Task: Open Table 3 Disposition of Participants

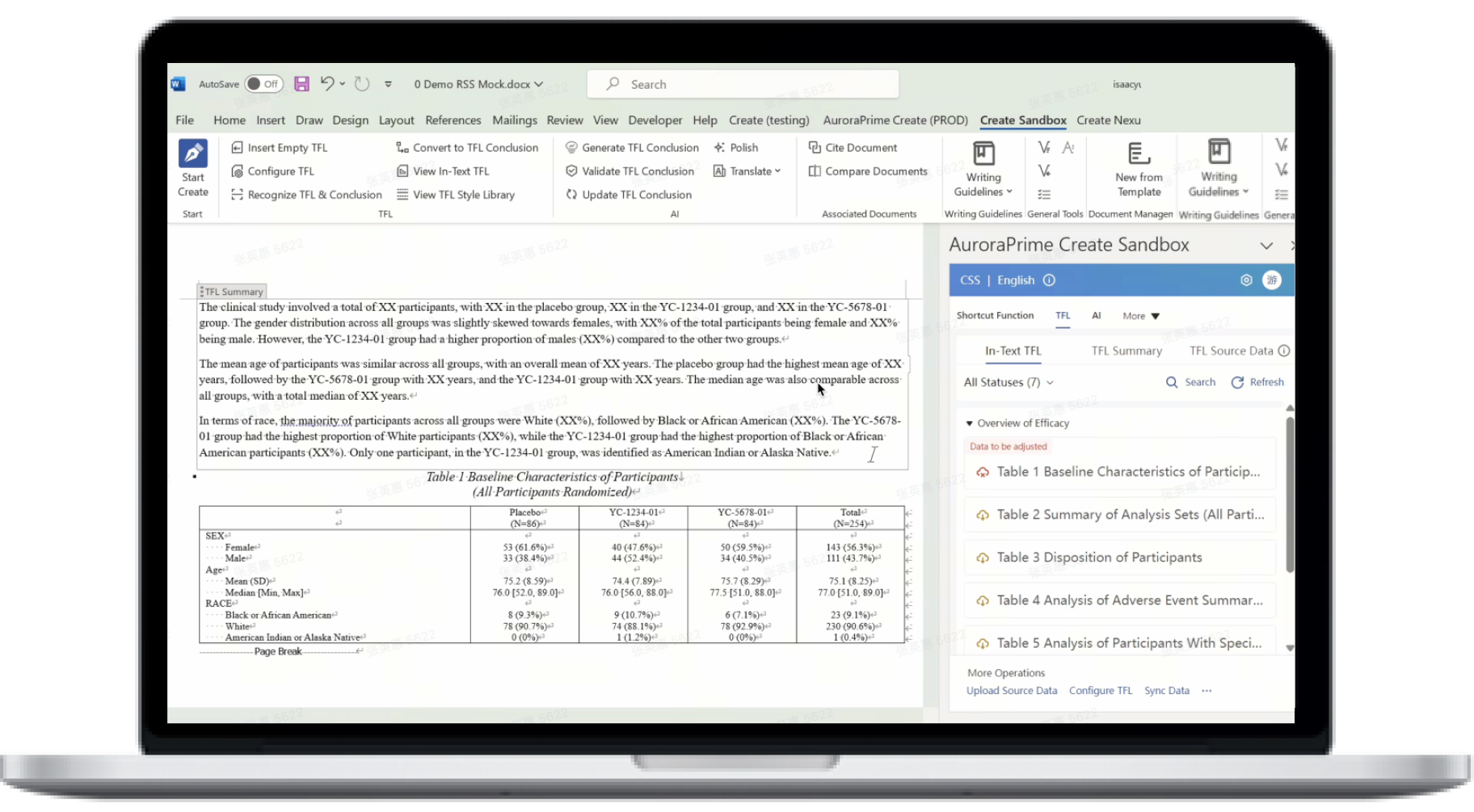Action: 1119,557
